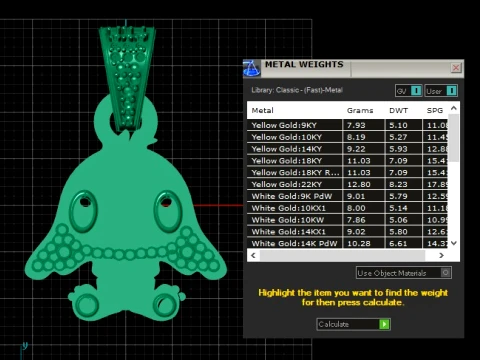
Task: Toggle Use Object Materials option
Action: (404, 273)
